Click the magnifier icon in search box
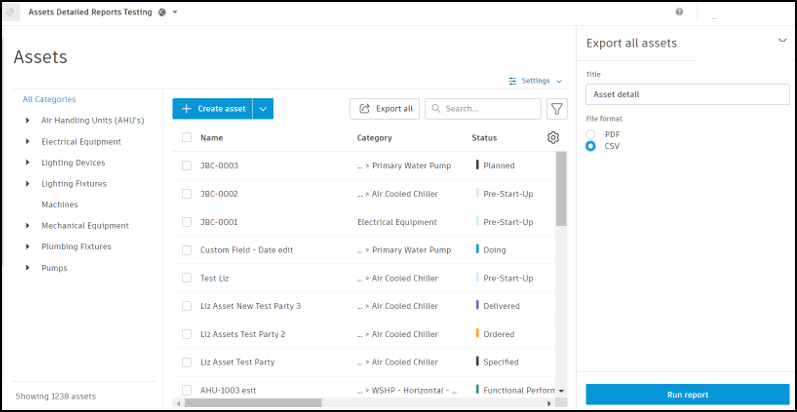The width and height of the screenshot is (797, 412). click(x=436, y=108)
